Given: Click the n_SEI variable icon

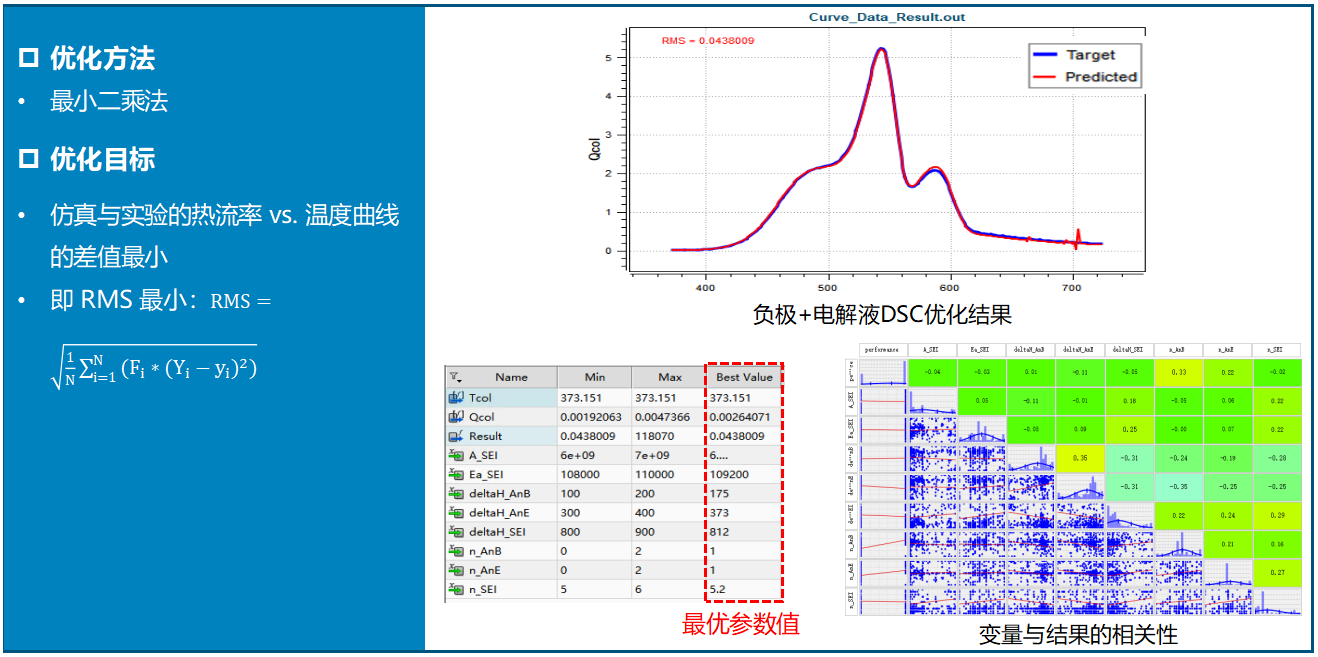Looking at the screenshot, I should [x=456, y=589].
